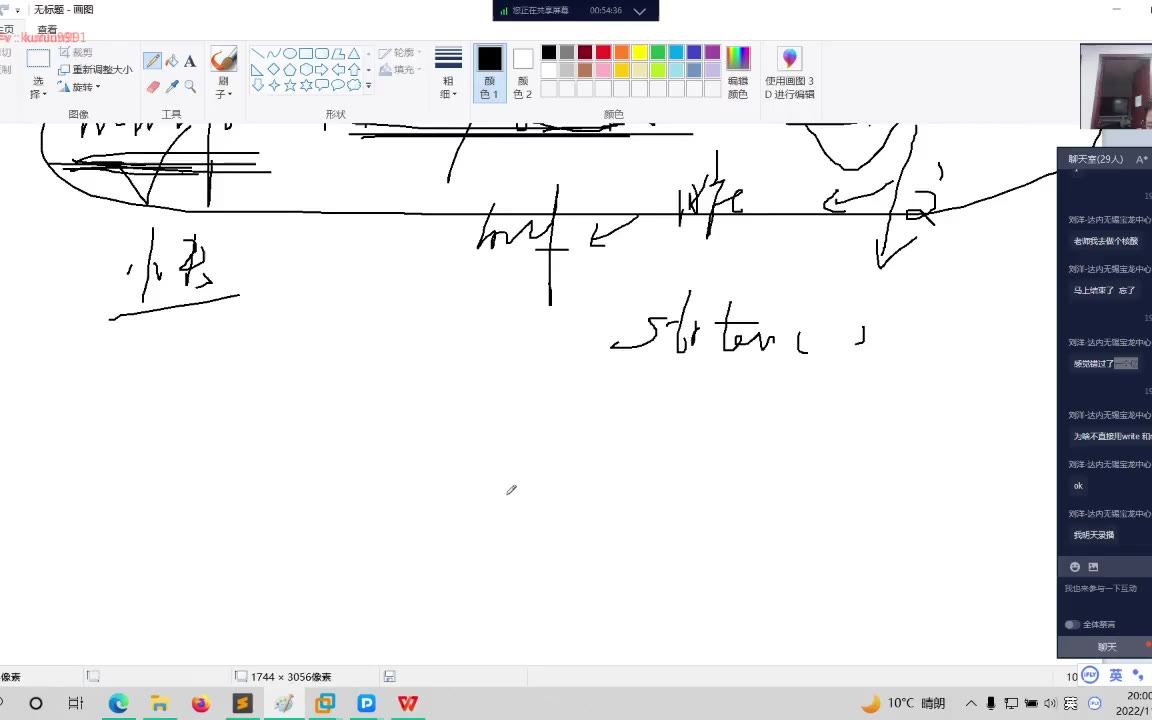Click the 我明天录播 chat message
This screenshot has height=720, width=1152.
tap(1094, 535)
